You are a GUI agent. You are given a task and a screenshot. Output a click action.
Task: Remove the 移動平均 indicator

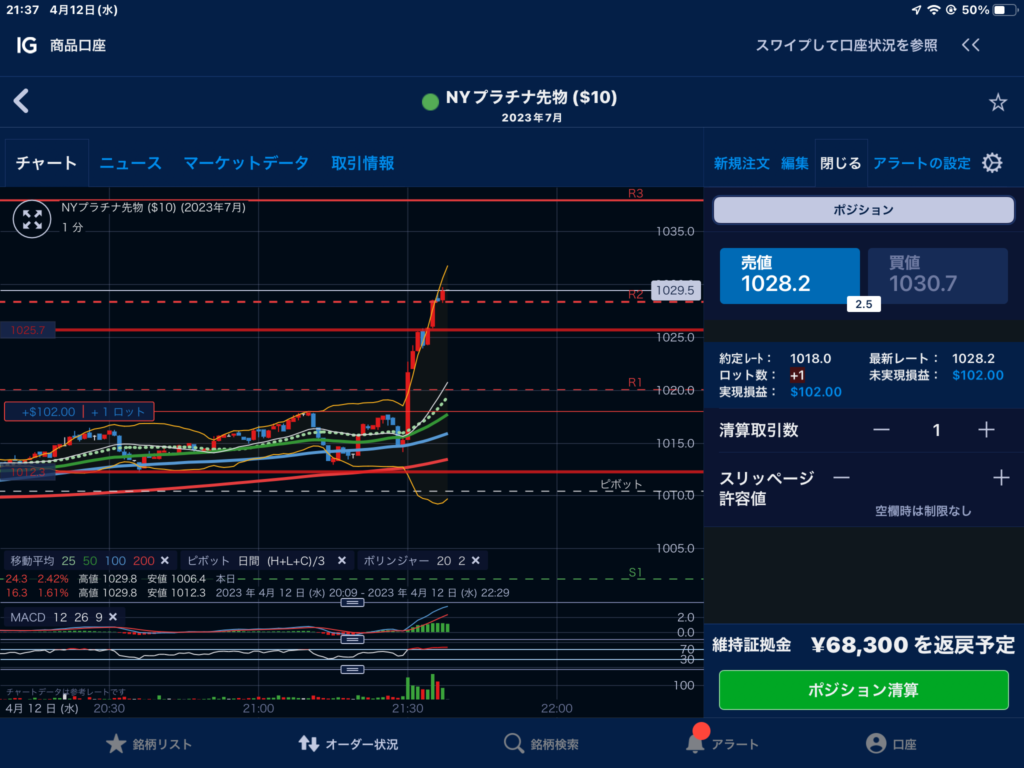[165, 561]
